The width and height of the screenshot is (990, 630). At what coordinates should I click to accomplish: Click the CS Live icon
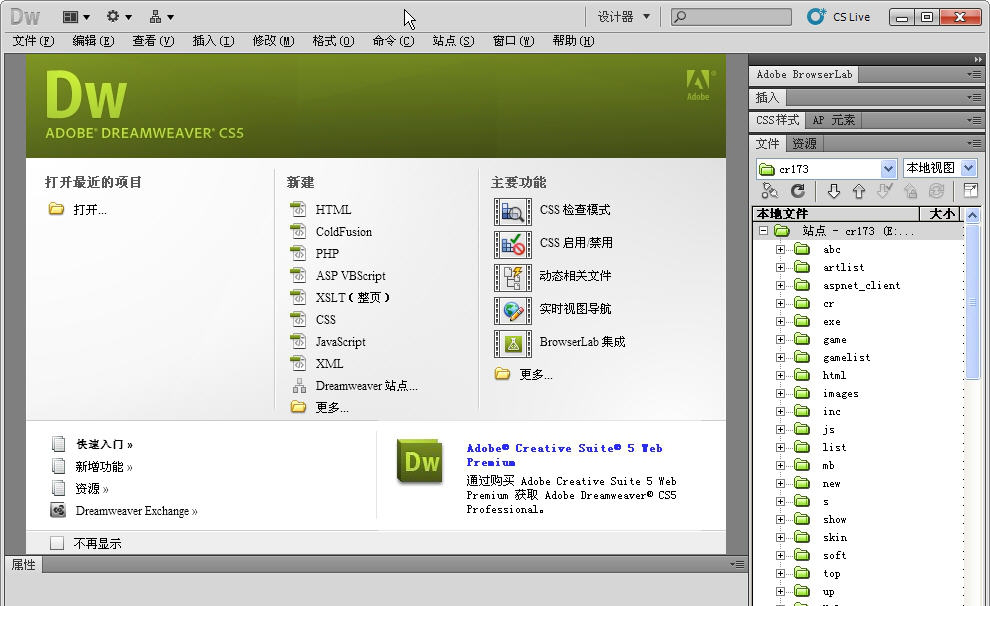point(816,16)
